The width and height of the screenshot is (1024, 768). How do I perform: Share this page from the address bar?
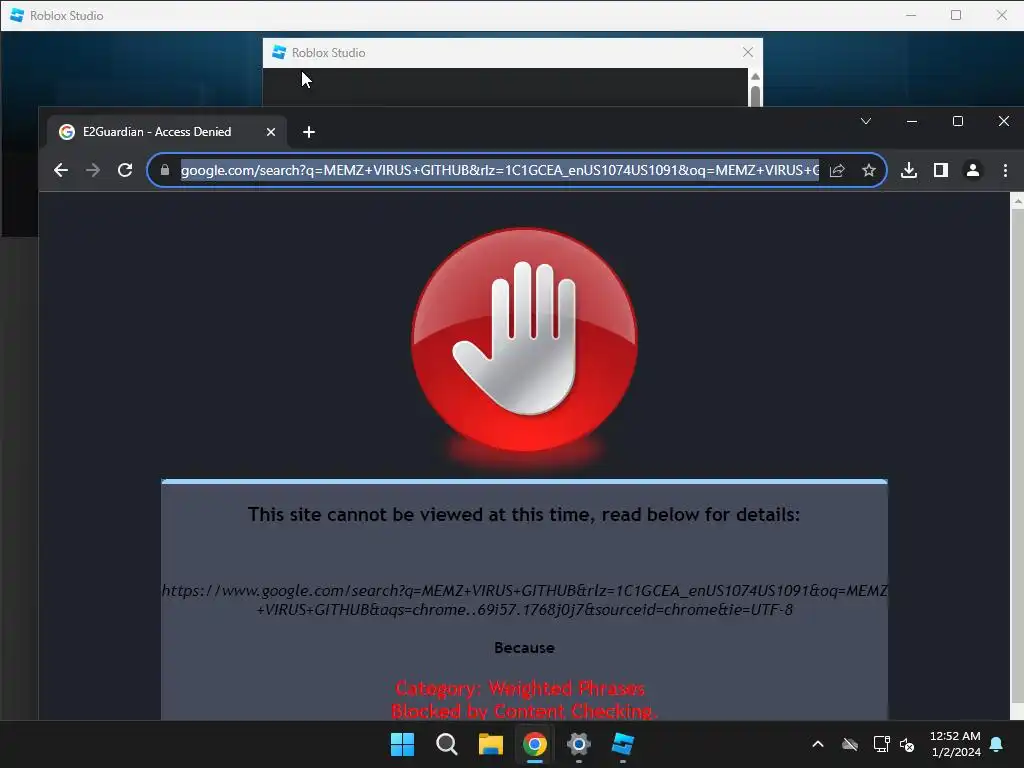click(x=837, y=170)
